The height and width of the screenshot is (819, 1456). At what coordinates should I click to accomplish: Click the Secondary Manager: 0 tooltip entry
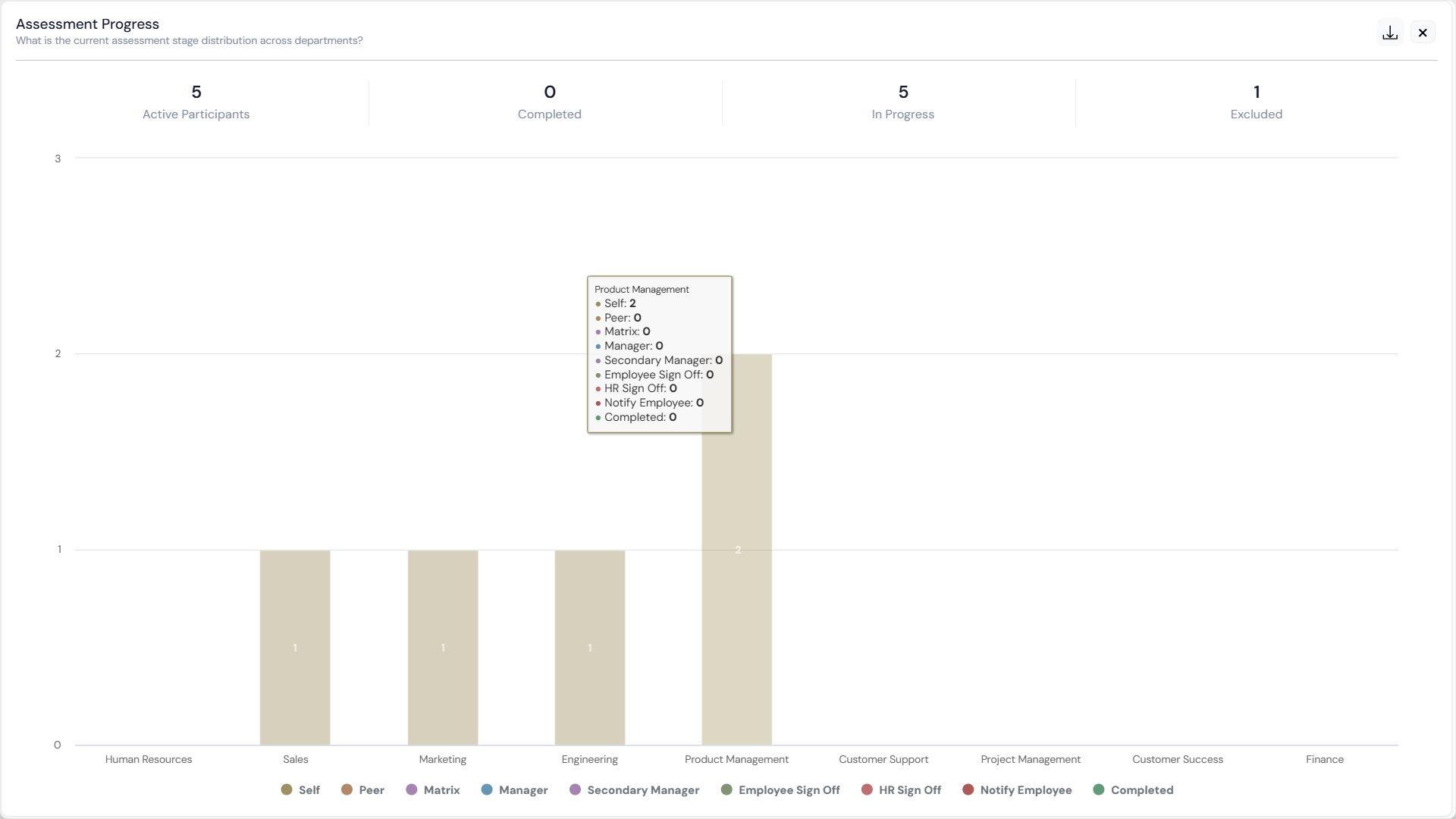tap(659, 360)
